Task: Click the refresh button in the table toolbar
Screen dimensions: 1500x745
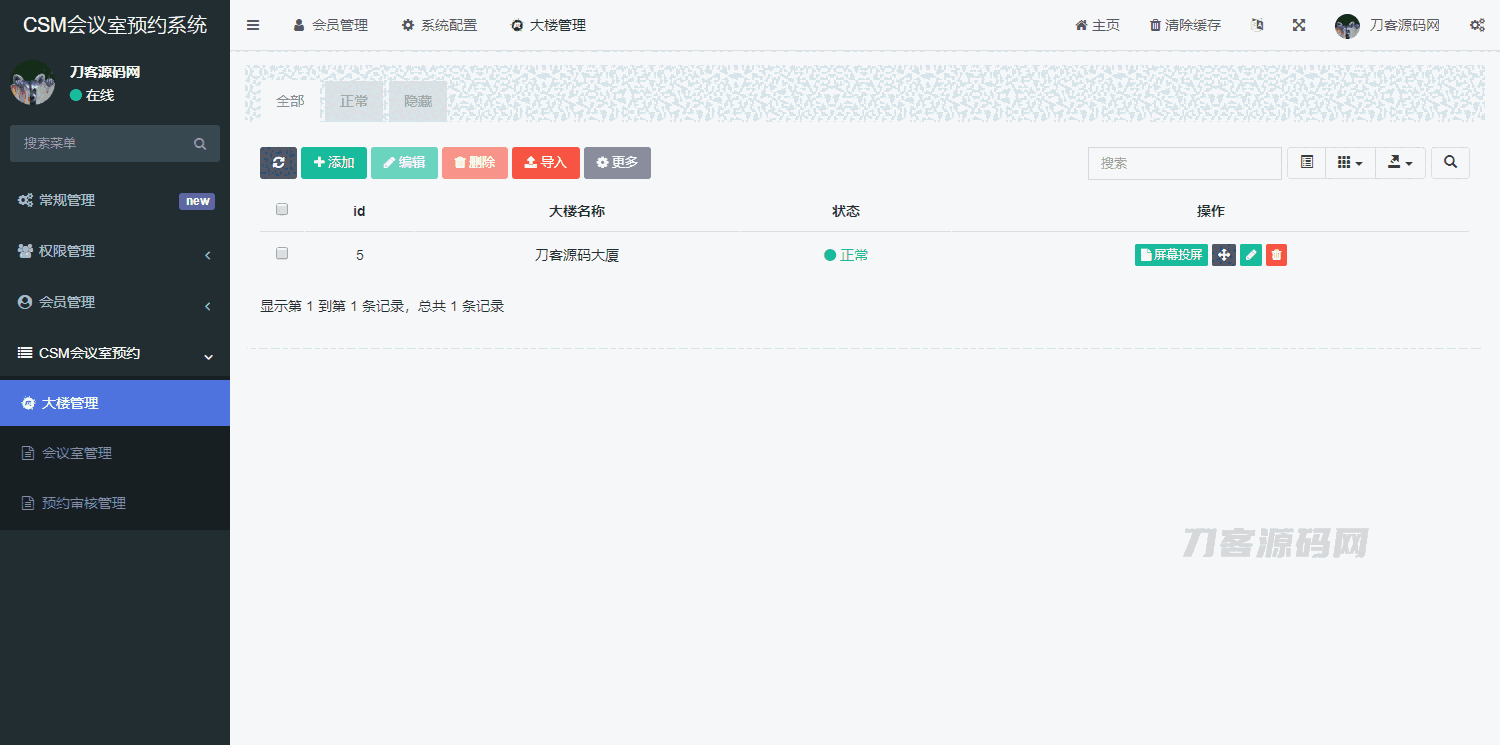Action: (x=278, y=163)
